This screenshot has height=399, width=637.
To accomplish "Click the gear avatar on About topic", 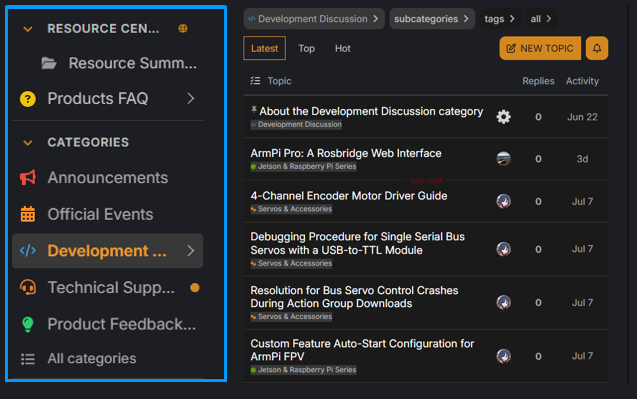I will 503,117.
